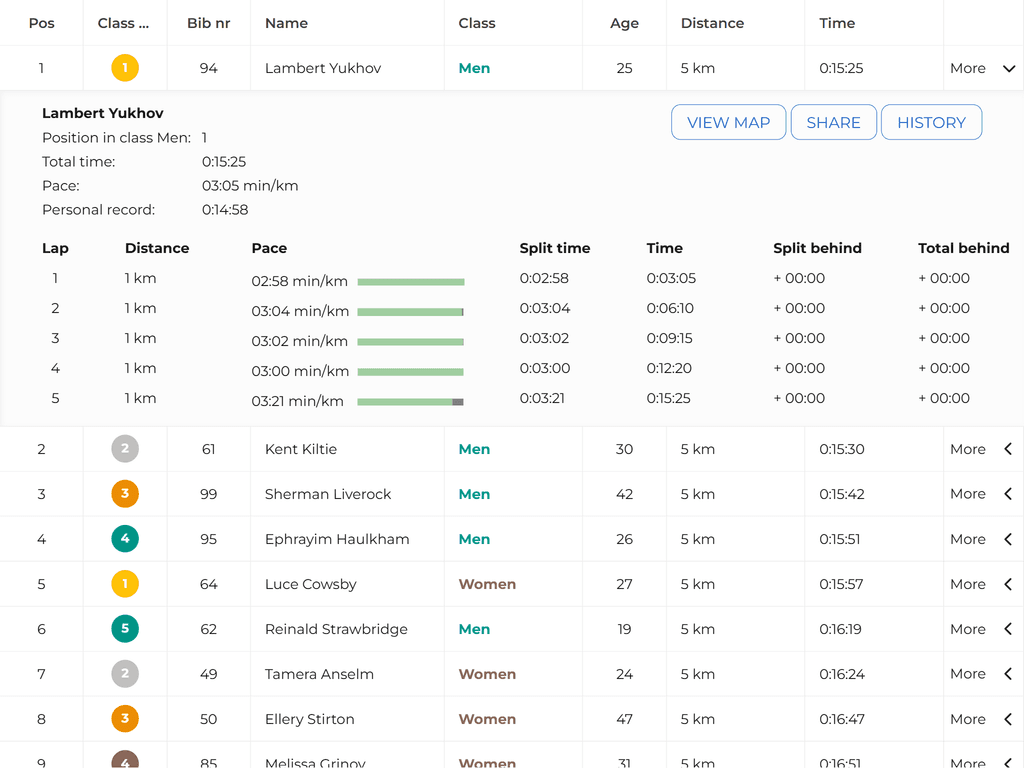Click Ellery Stirton's orange rank 3 badge
The height and width of the screenshot is (768, 1024).
[125, 719]
